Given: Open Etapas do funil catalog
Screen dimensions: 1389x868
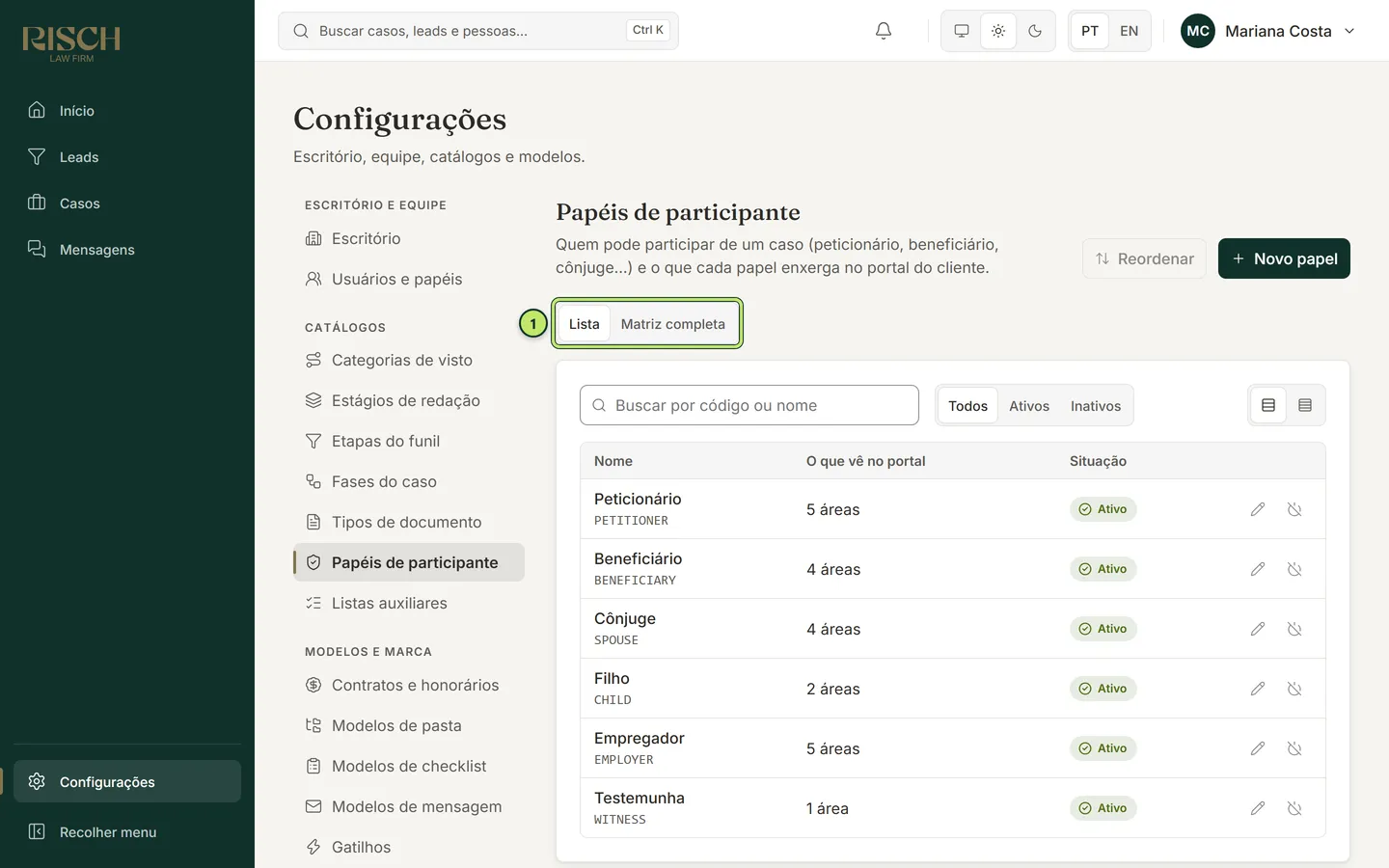Looking at the screenshot, I should (409, 441).
